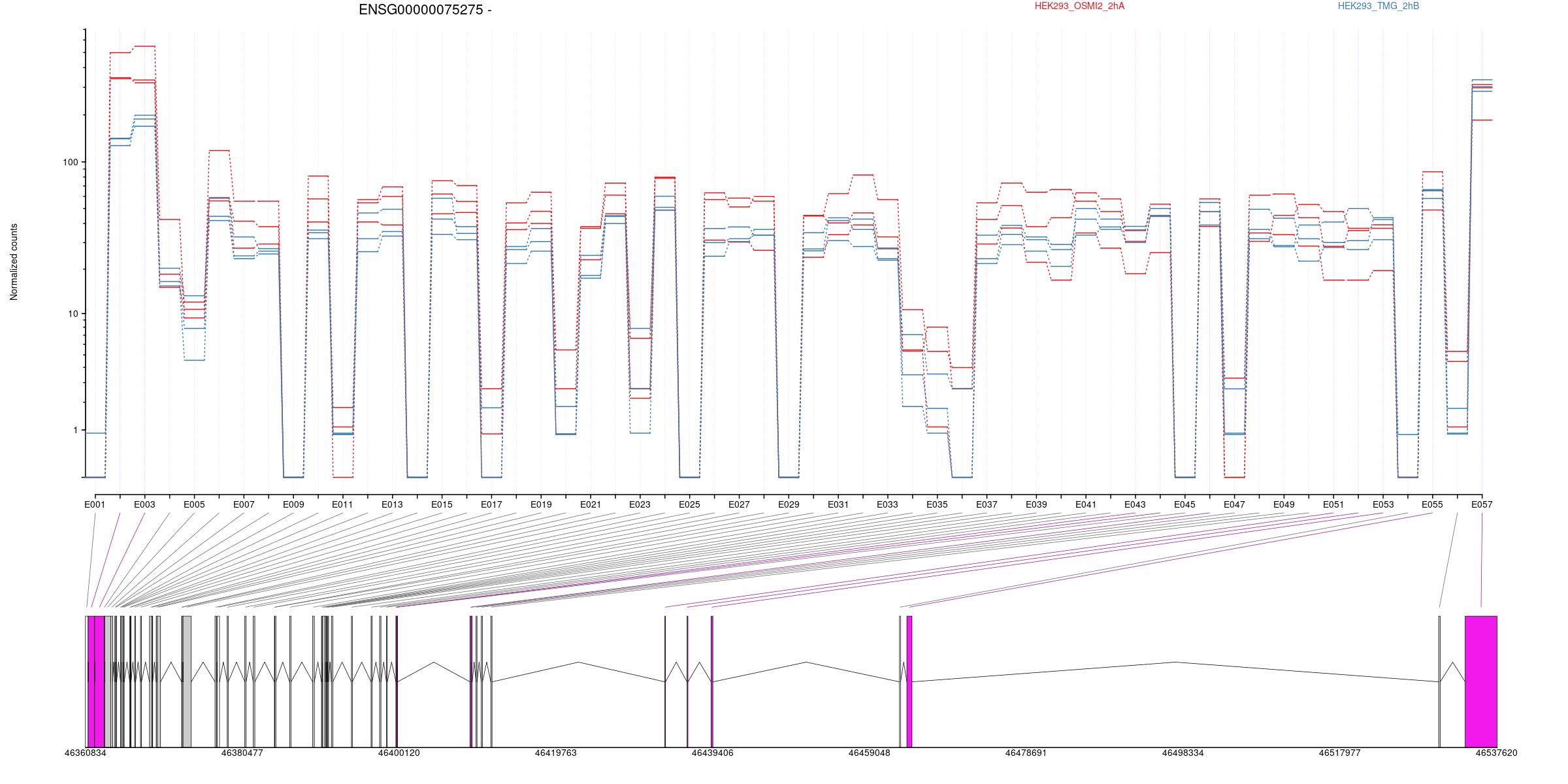1568x784 pixels.
Task: Click exon label E025
Action: (689, 504)
